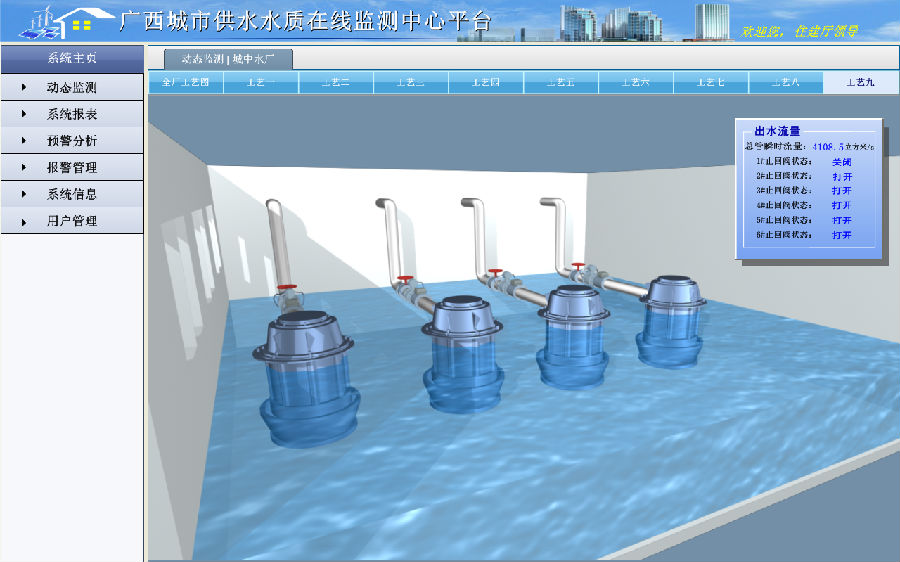Screen dimensions: 900x562
Task: Click the third submersible pump
Action: tap(574, 333)
